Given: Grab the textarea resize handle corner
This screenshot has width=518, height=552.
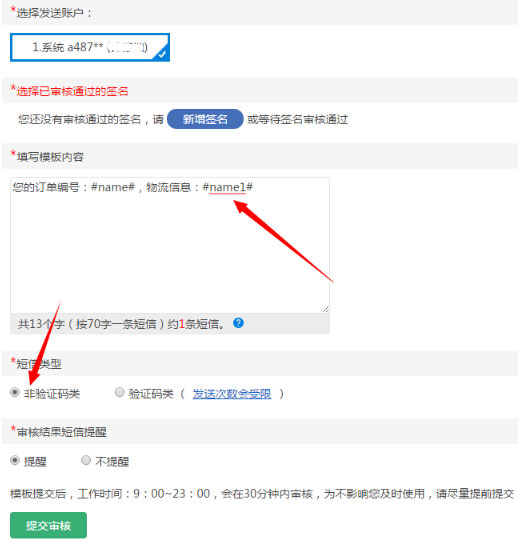Looking at the screenshot, I should 325,309.
